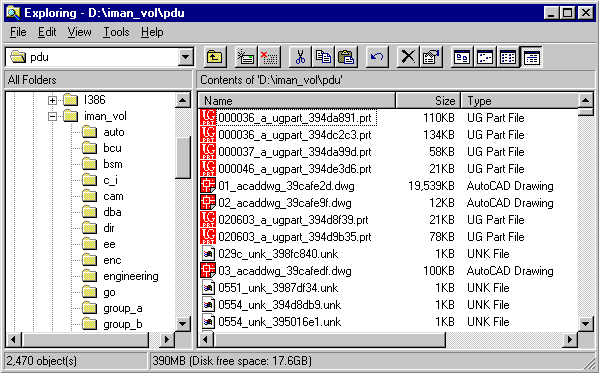Click the Up One Level toolbar icon
This screenshot has width=599, height=373.
215,57
